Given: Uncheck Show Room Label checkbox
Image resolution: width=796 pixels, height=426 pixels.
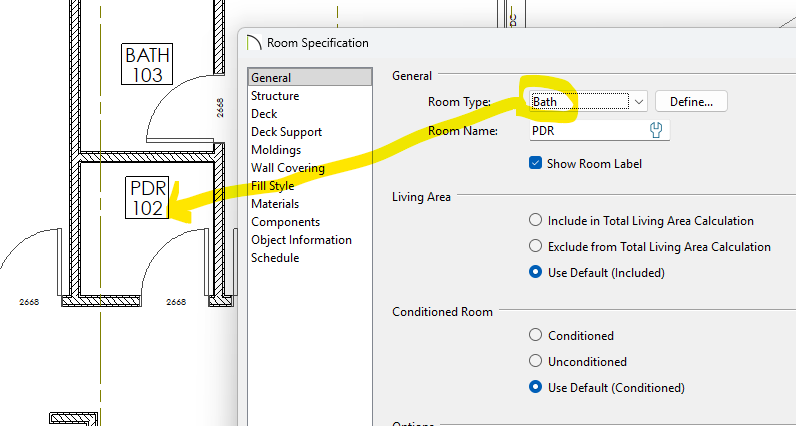Looking at the screenshot, I should pos(535,163).
